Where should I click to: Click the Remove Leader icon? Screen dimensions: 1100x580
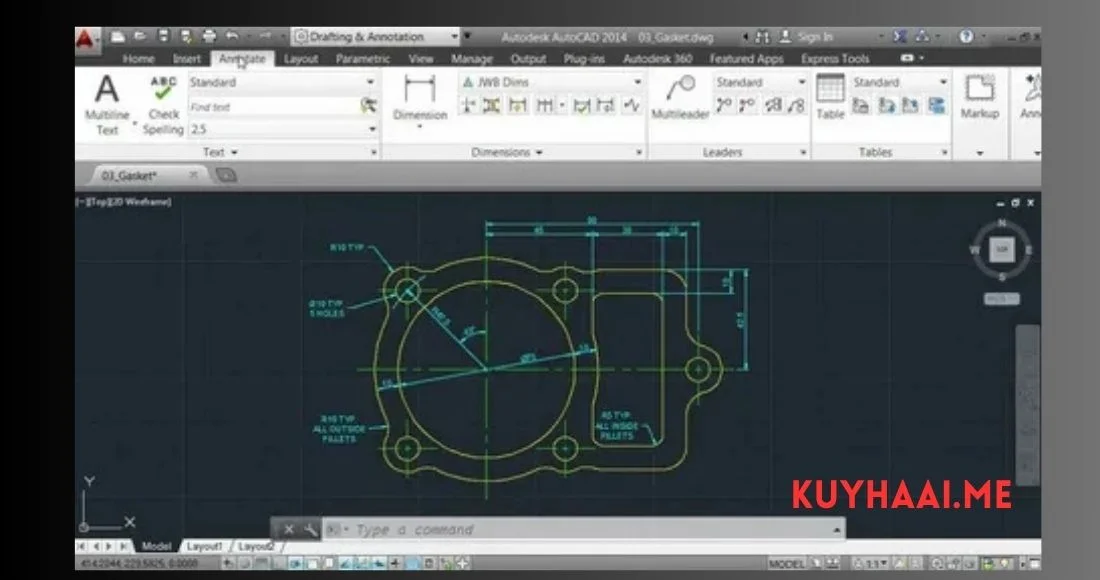pos(748,106)
